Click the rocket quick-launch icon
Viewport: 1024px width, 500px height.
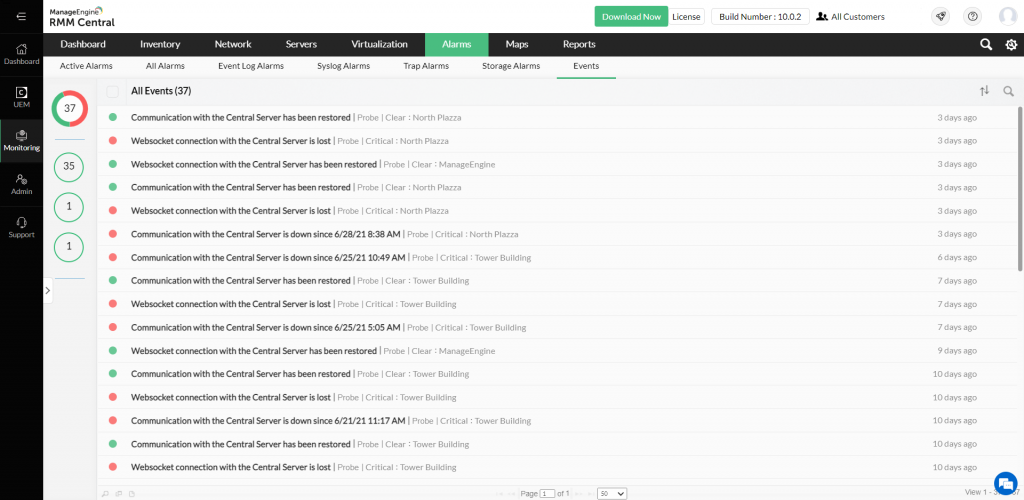[x=940, y=16]
